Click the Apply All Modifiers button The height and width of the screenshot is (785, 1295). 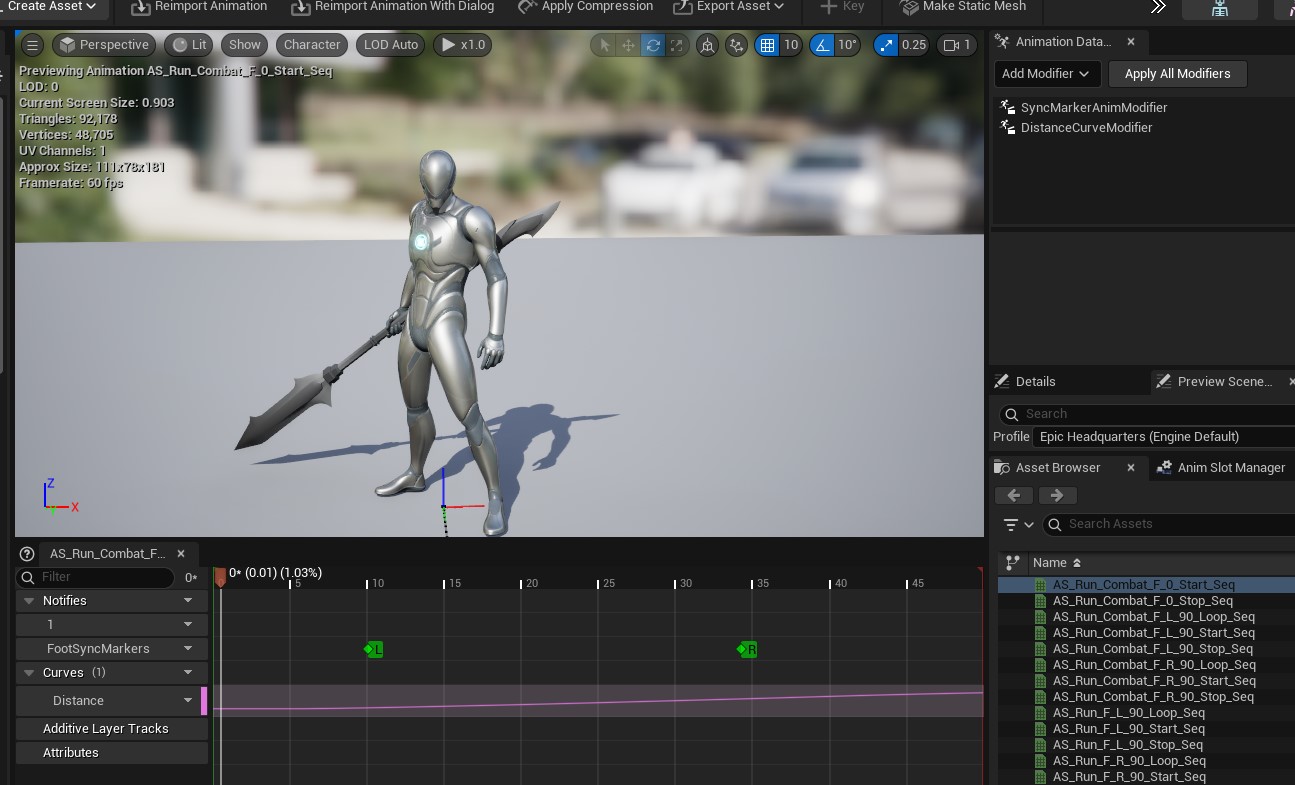pyautogui.click(x=1177, y=74)
